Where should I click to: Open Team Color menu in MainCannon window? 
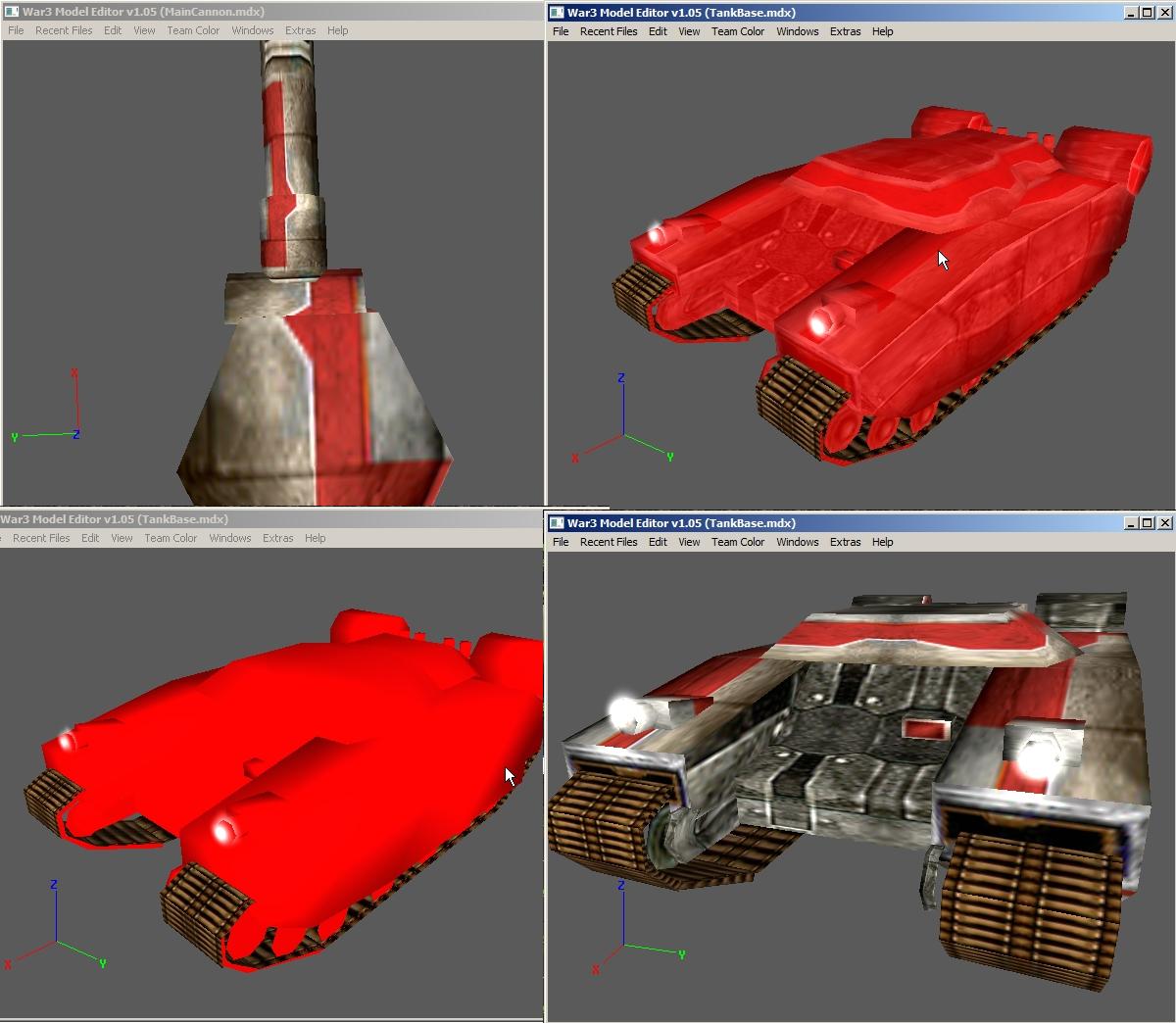click(x=193, y=30)
